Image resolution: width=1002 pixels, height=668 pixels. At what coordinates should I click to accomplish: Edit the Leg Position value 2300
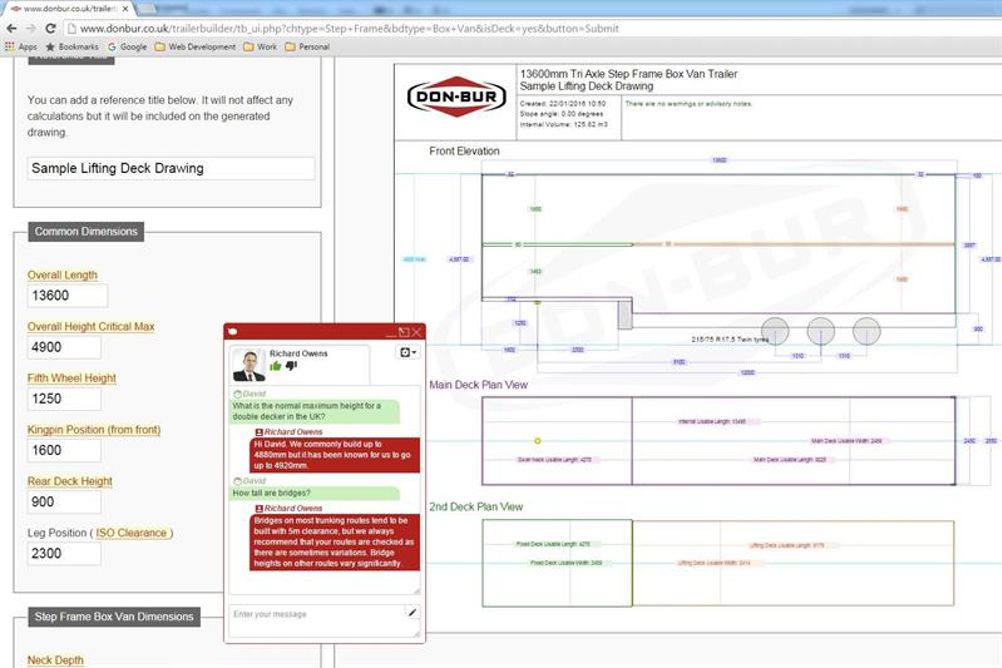64,554
